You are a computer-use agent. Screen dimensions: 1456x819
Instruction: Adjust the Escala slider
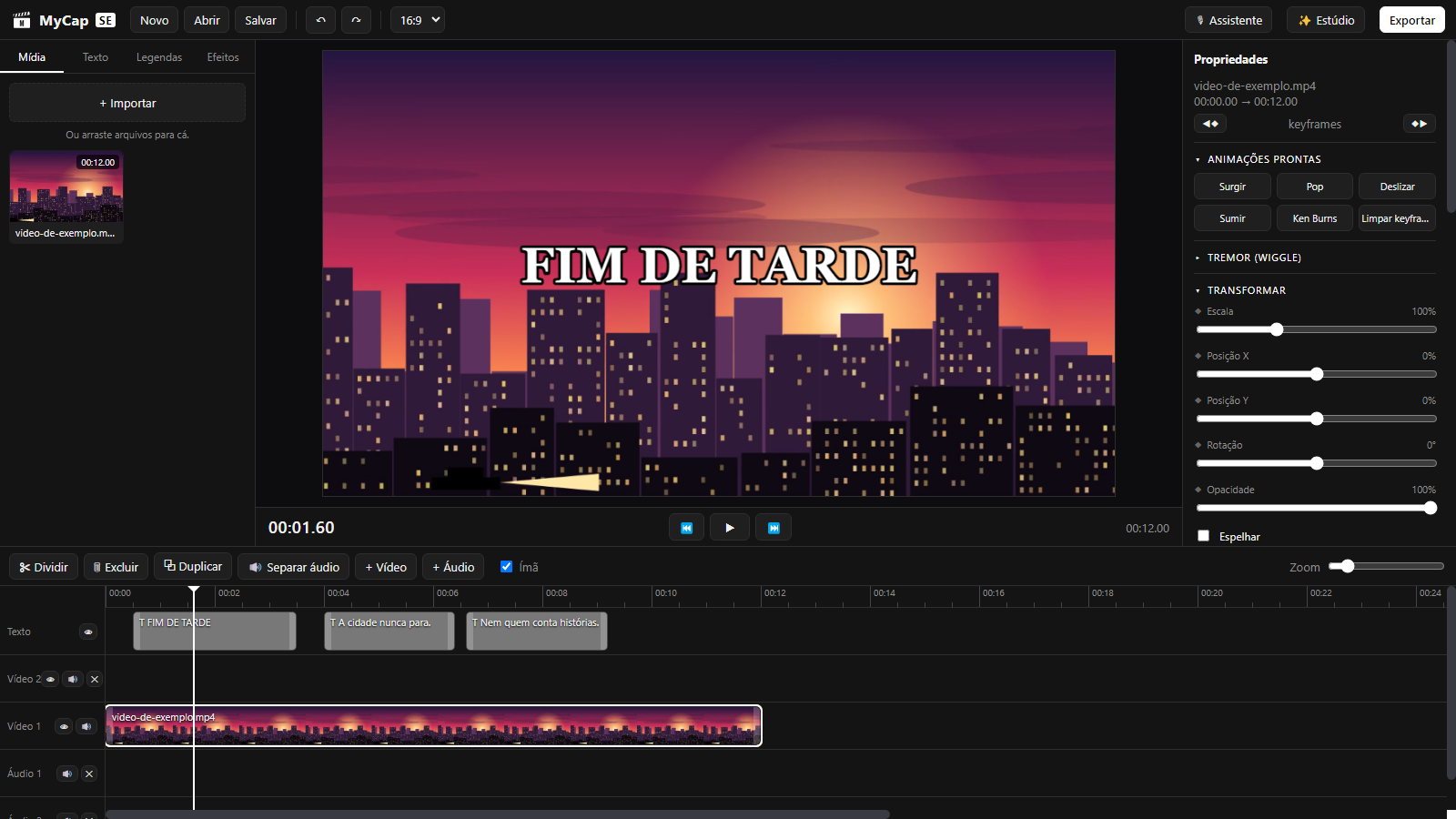coord(1315,329)
